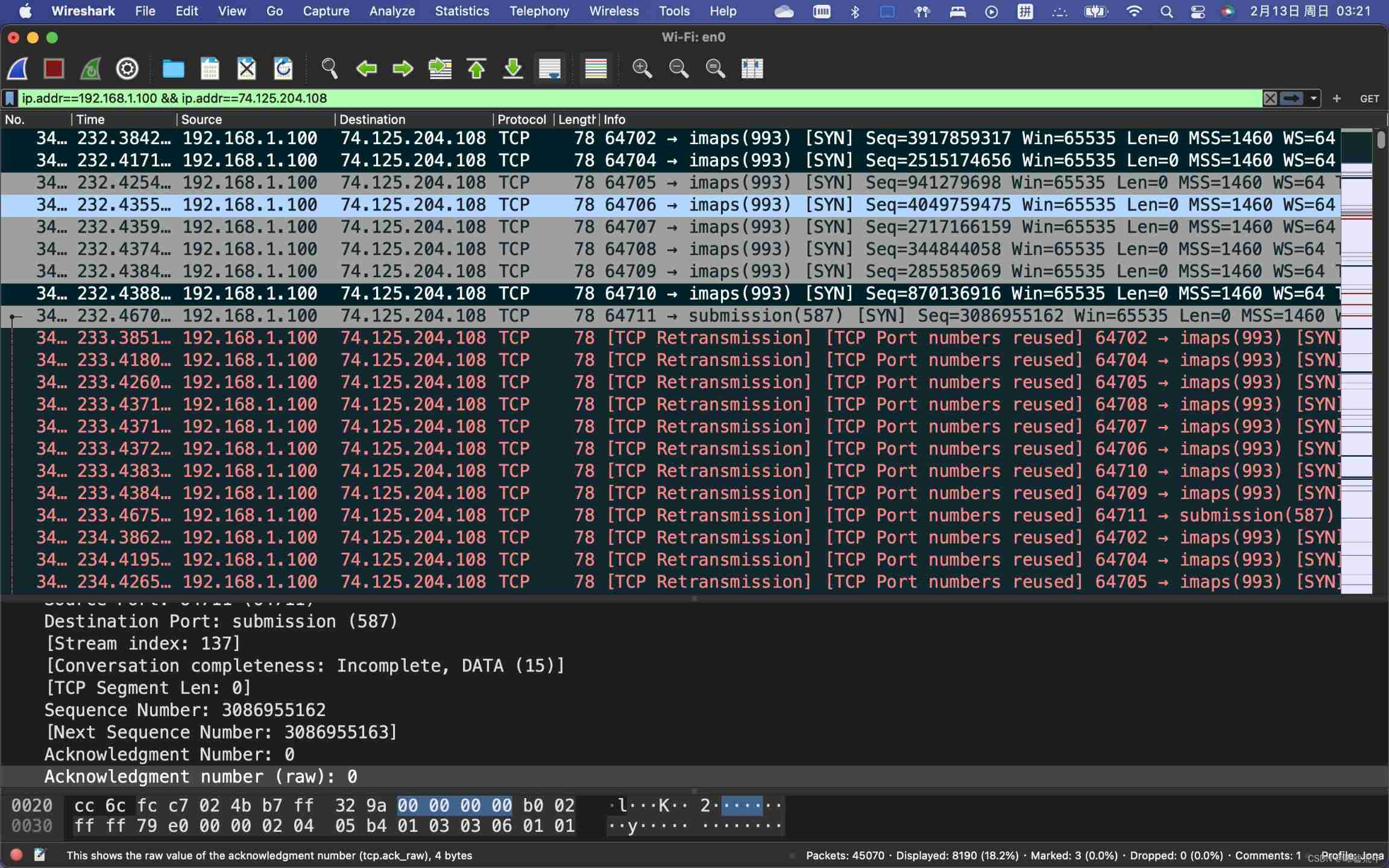Viewport: 1389px width, 868px height.
Task: Open the Tools menu
Action: pos(674,11)
